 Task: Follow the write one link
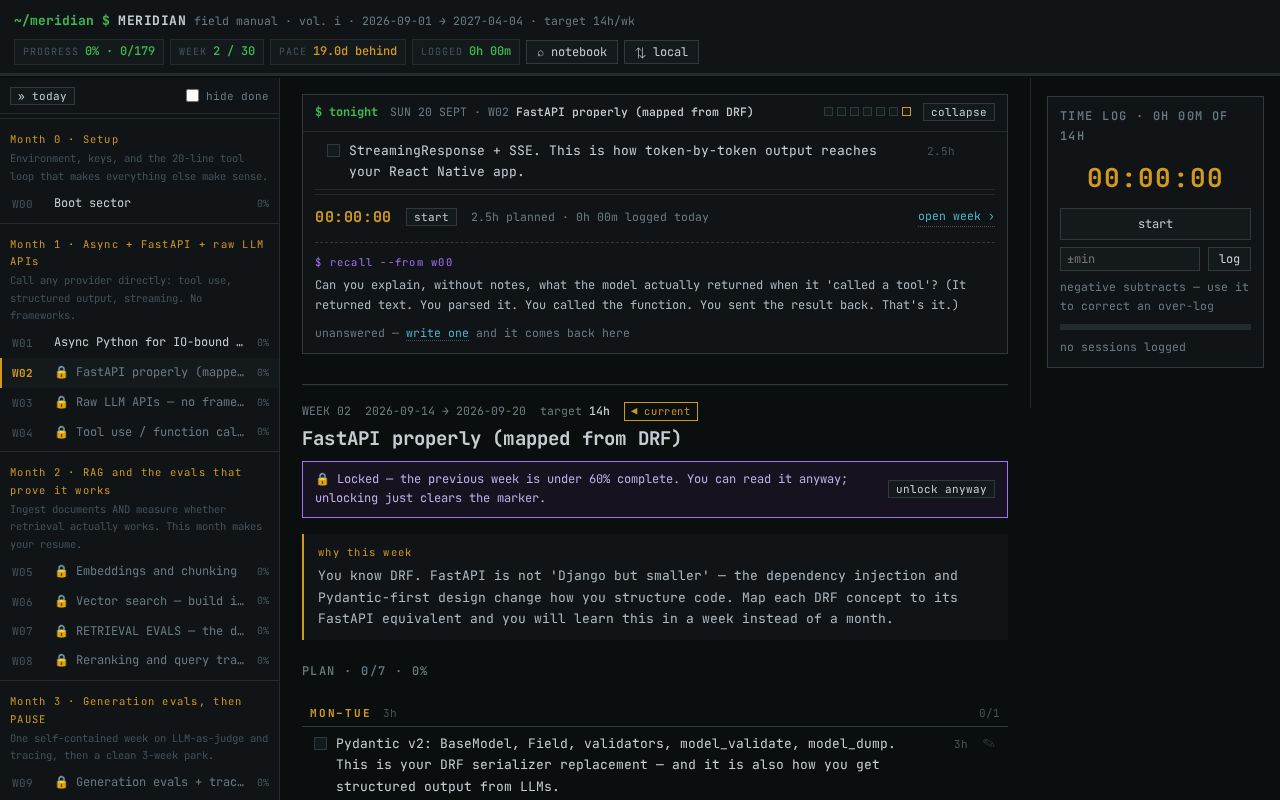click(x=437, y=333)
